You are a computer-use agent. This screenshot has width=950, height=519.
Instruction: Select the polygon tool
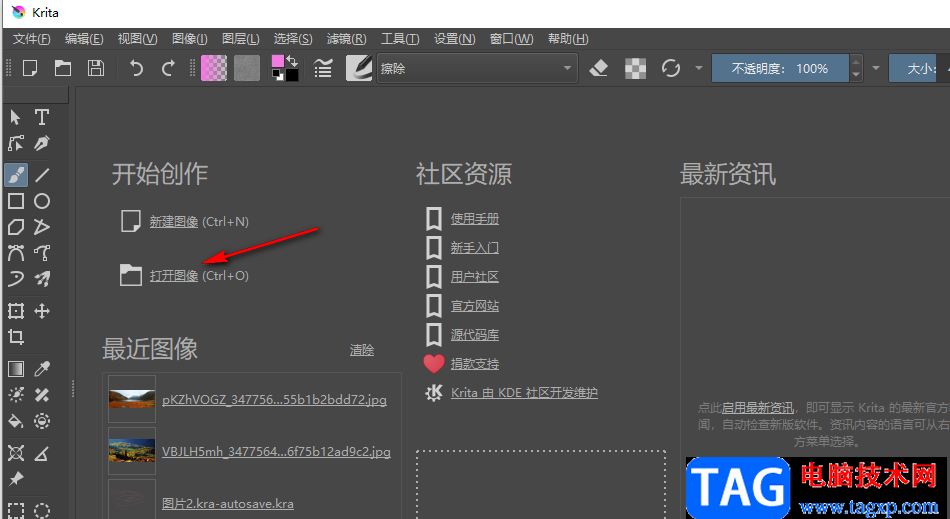[x=16, y=227]
